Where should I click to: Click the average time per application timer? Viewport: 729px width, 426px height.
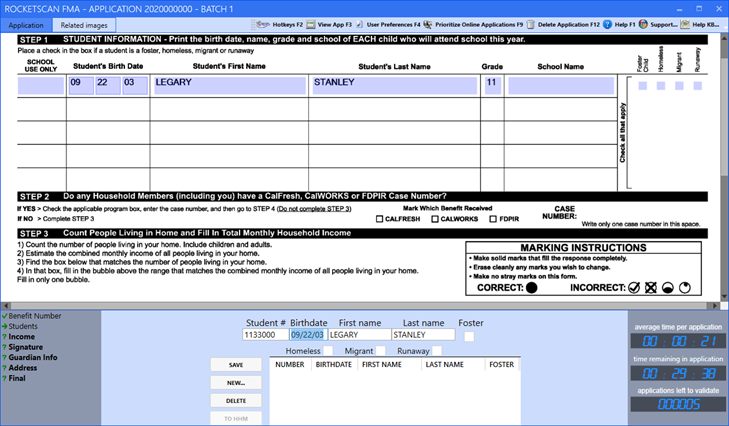(x=678, y=341)
